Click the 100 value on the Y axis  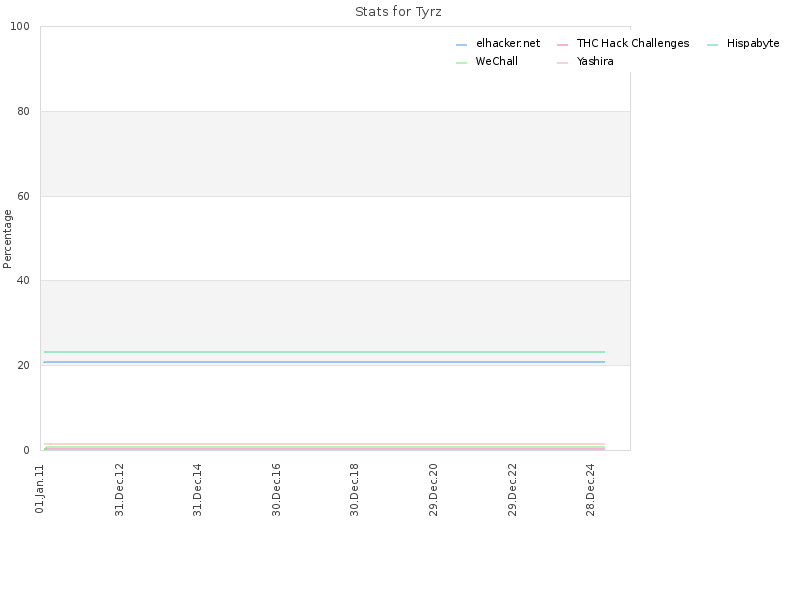tap(20, 27)
